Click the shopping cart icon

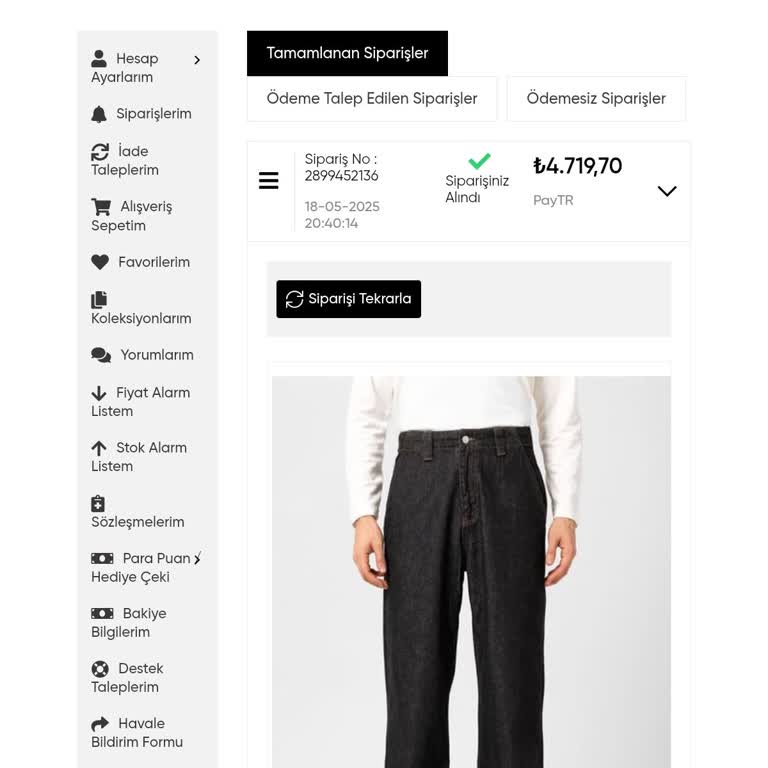coord(101,207)
